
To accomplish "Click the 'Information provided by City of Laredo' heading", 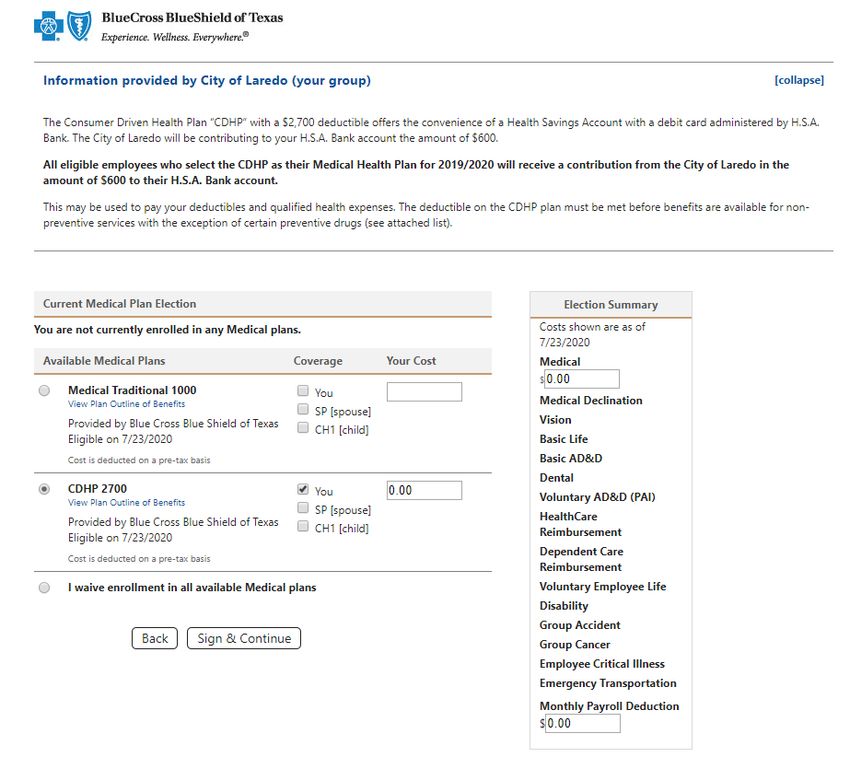I will click(x=207, y=80).
